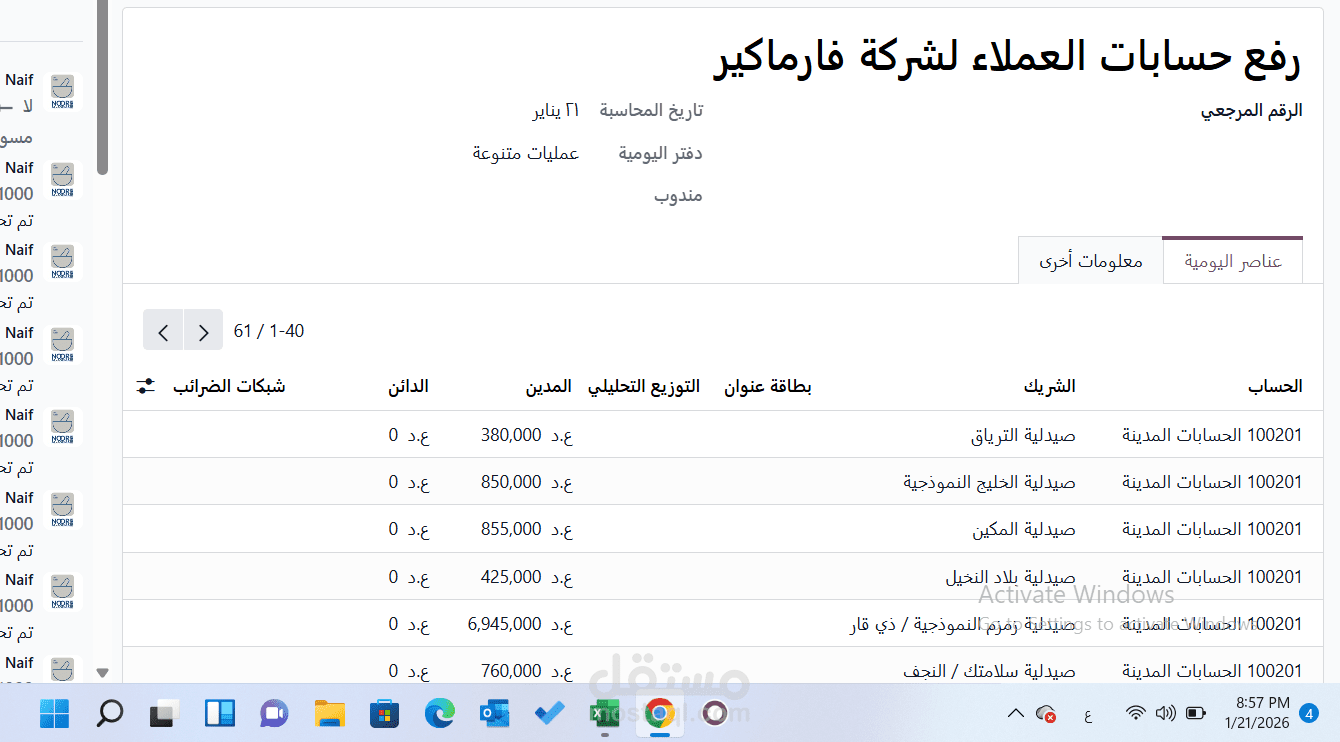Sort by بطاقة عنوان column header
The image size is (1340, 742).
click(767, 386)
